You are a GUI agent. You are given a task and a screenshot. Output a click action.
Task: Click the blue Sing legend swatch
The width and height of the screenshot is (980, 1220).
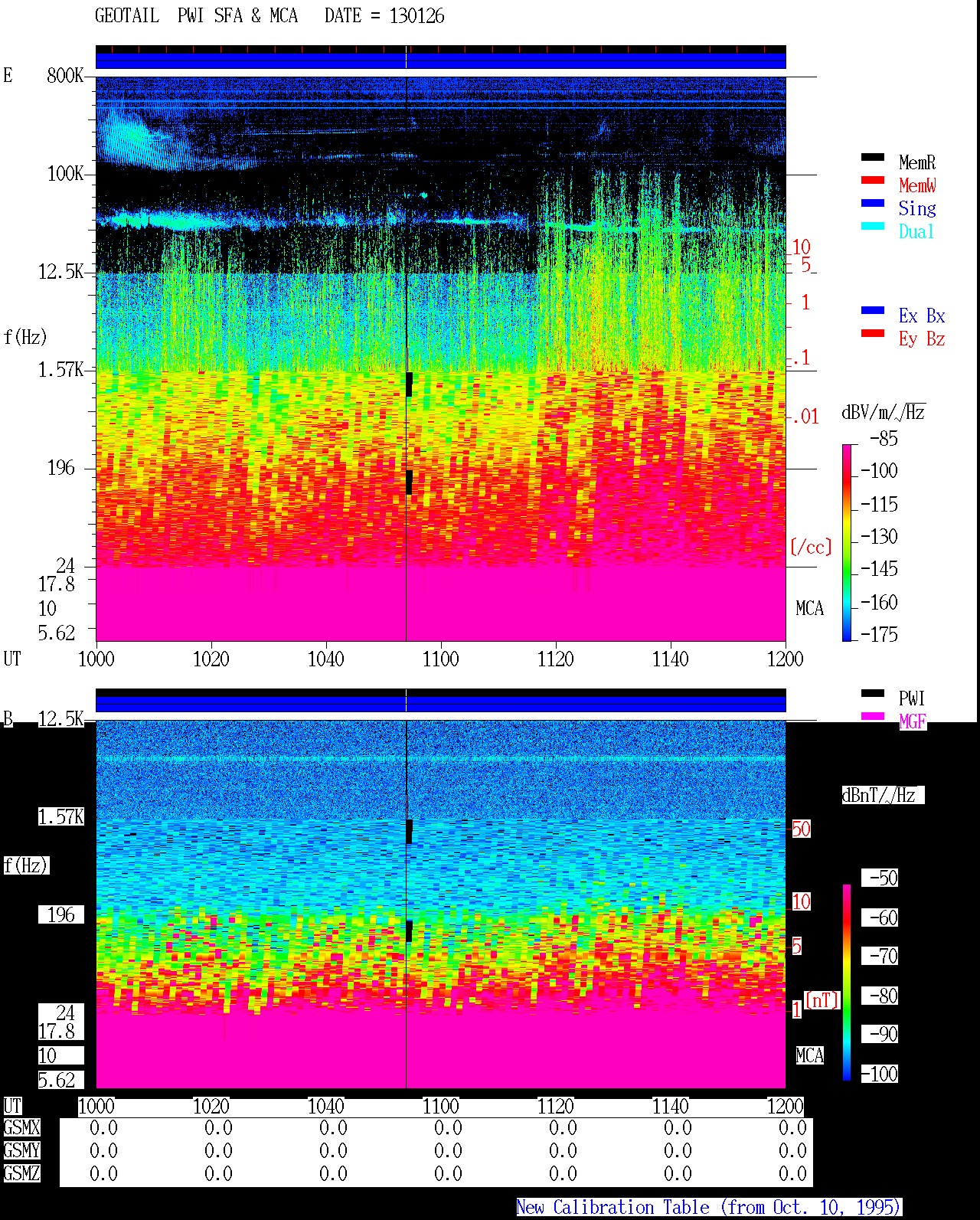coord(872,204)
